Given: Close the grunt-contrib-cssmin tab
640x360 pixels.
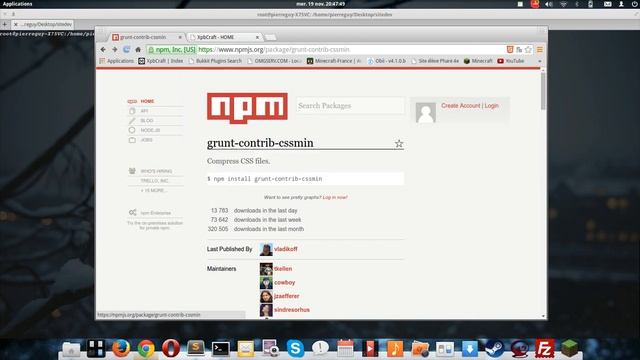Looking at the screenshot, I should (x=180, y=37).
